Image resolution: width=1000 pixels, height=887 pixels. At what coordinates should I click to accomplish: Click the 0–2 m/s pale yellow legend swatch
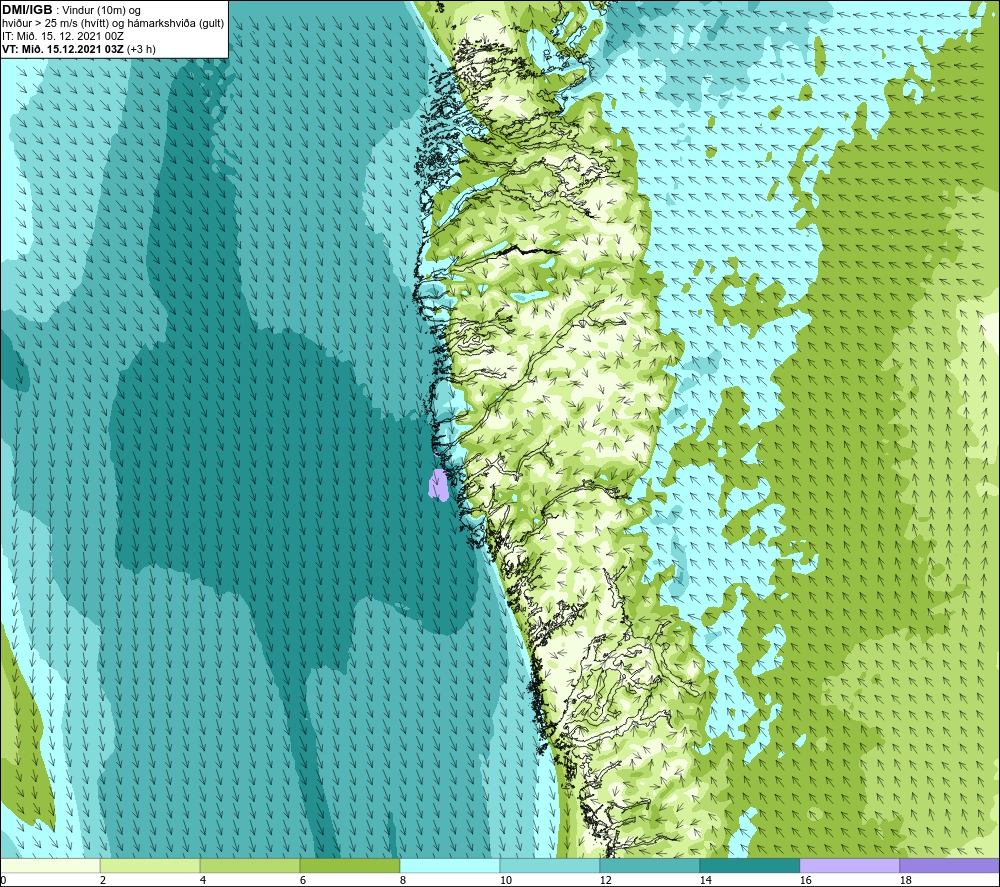pyautogui.click(x=50, y=865)
